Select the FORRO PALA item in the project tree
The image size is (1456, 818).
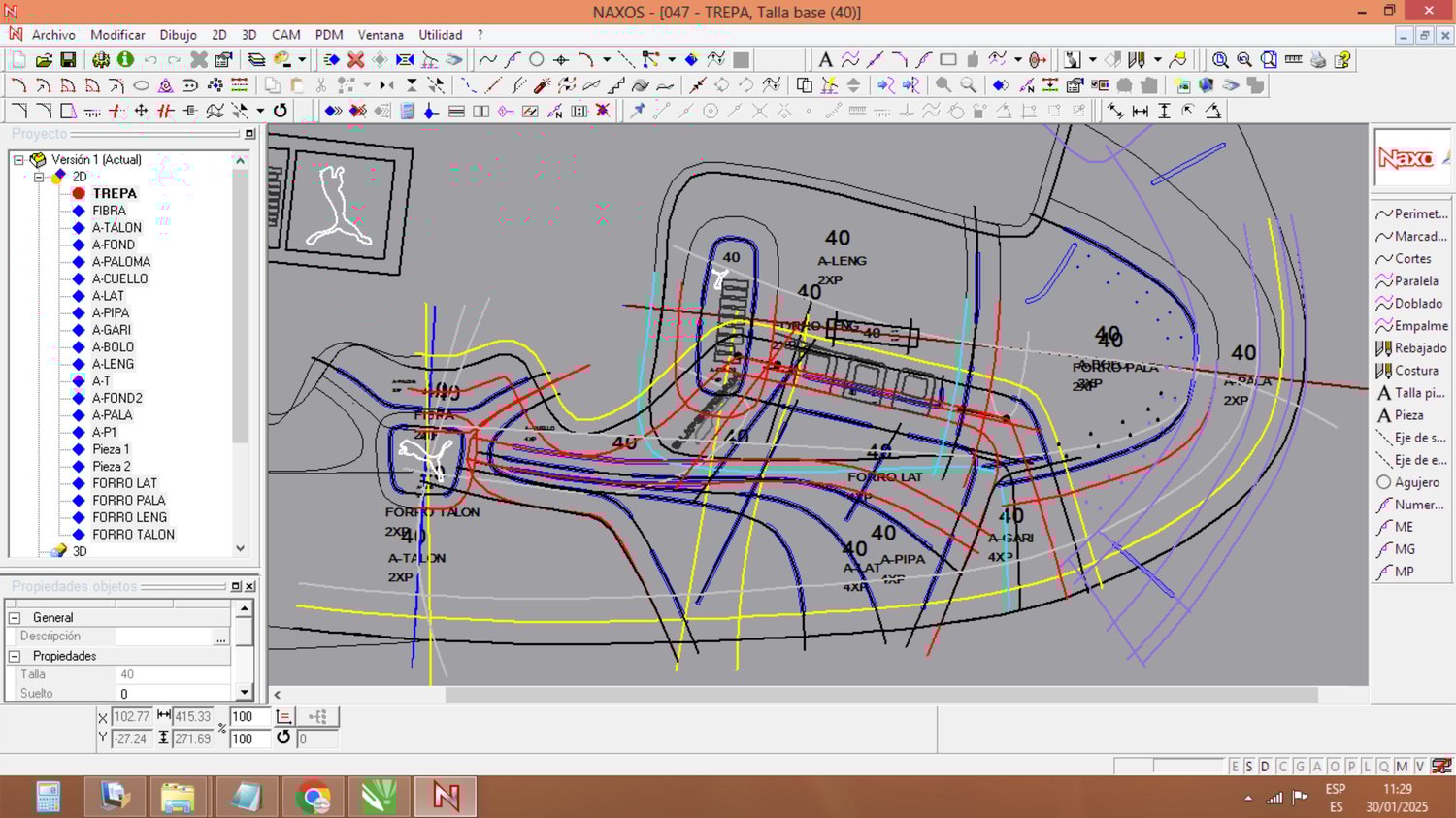click(x=129, y=501)
